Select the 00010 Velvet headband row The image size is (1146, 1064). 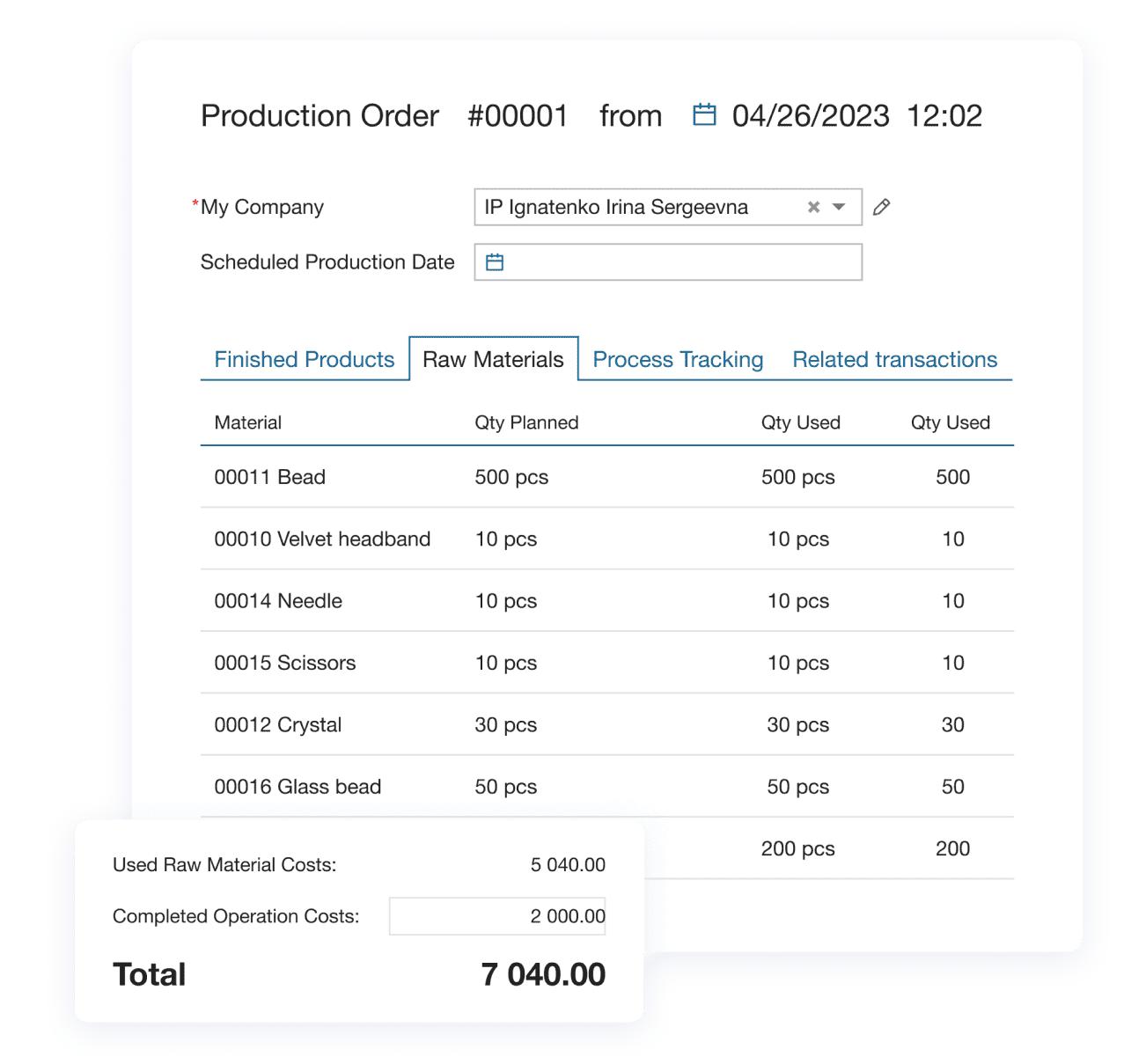(x=607, y=539)
